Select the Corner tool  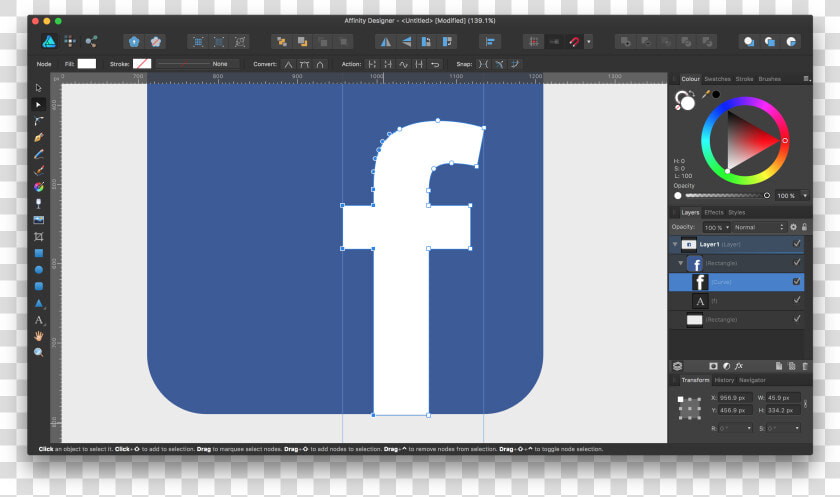point(39,121)
